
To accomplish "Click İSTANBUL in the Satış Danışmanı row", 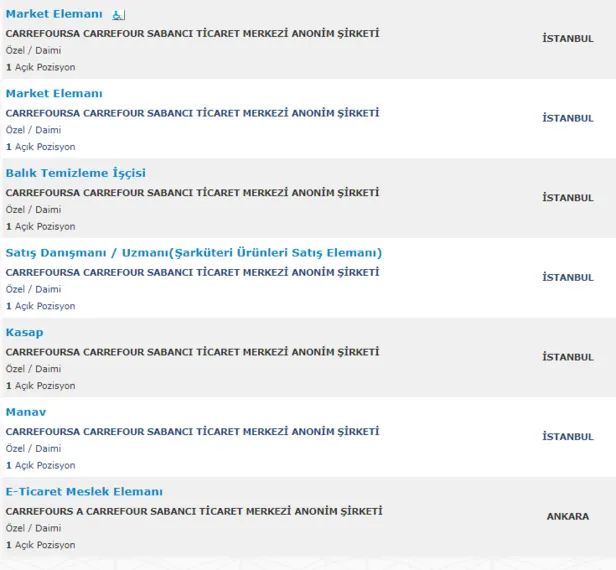I will [567, 277].
